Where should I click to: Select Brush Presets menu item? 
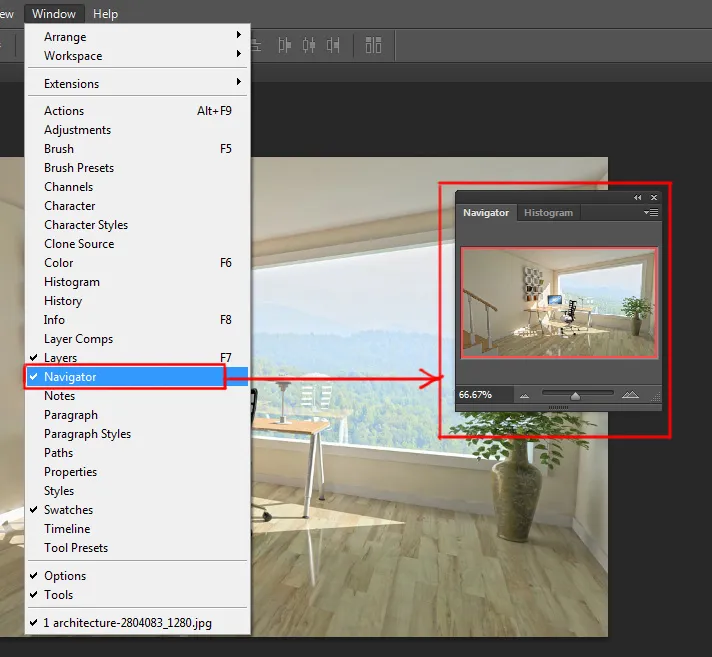pos(138,168)
